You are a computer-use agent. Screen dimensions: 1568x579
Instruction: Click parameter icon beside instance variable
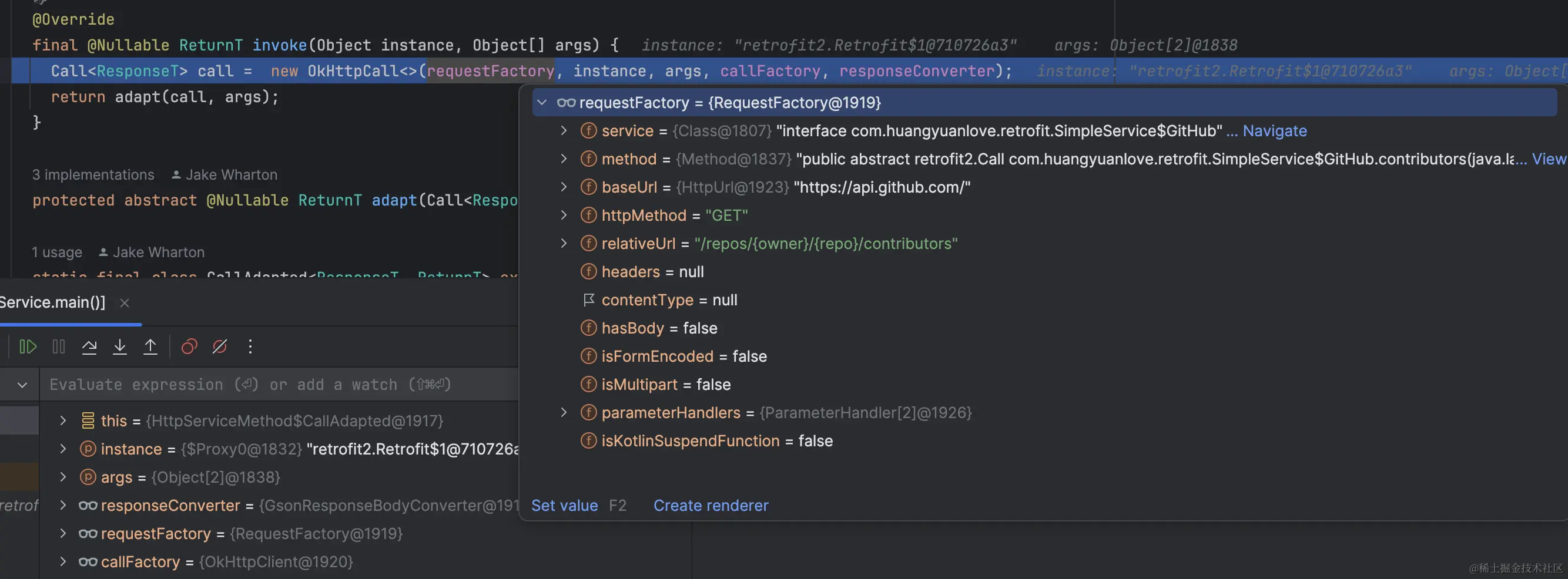click(88, 449)
